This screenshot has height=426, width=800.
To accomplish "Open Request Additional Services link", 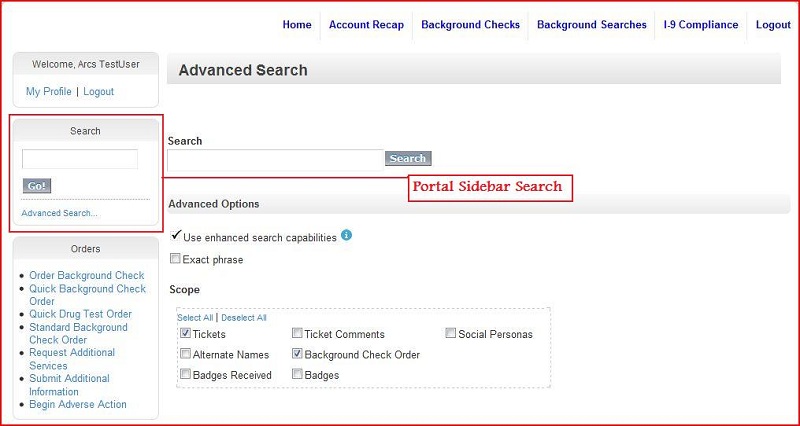I will point(72,359).
